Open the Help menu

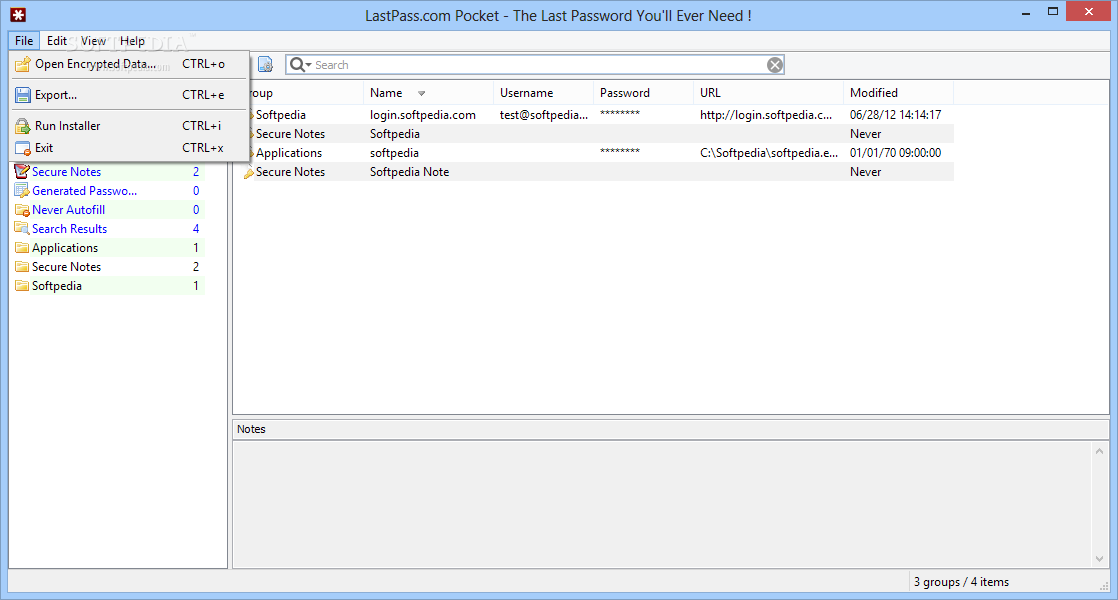[x=132, y=41]
